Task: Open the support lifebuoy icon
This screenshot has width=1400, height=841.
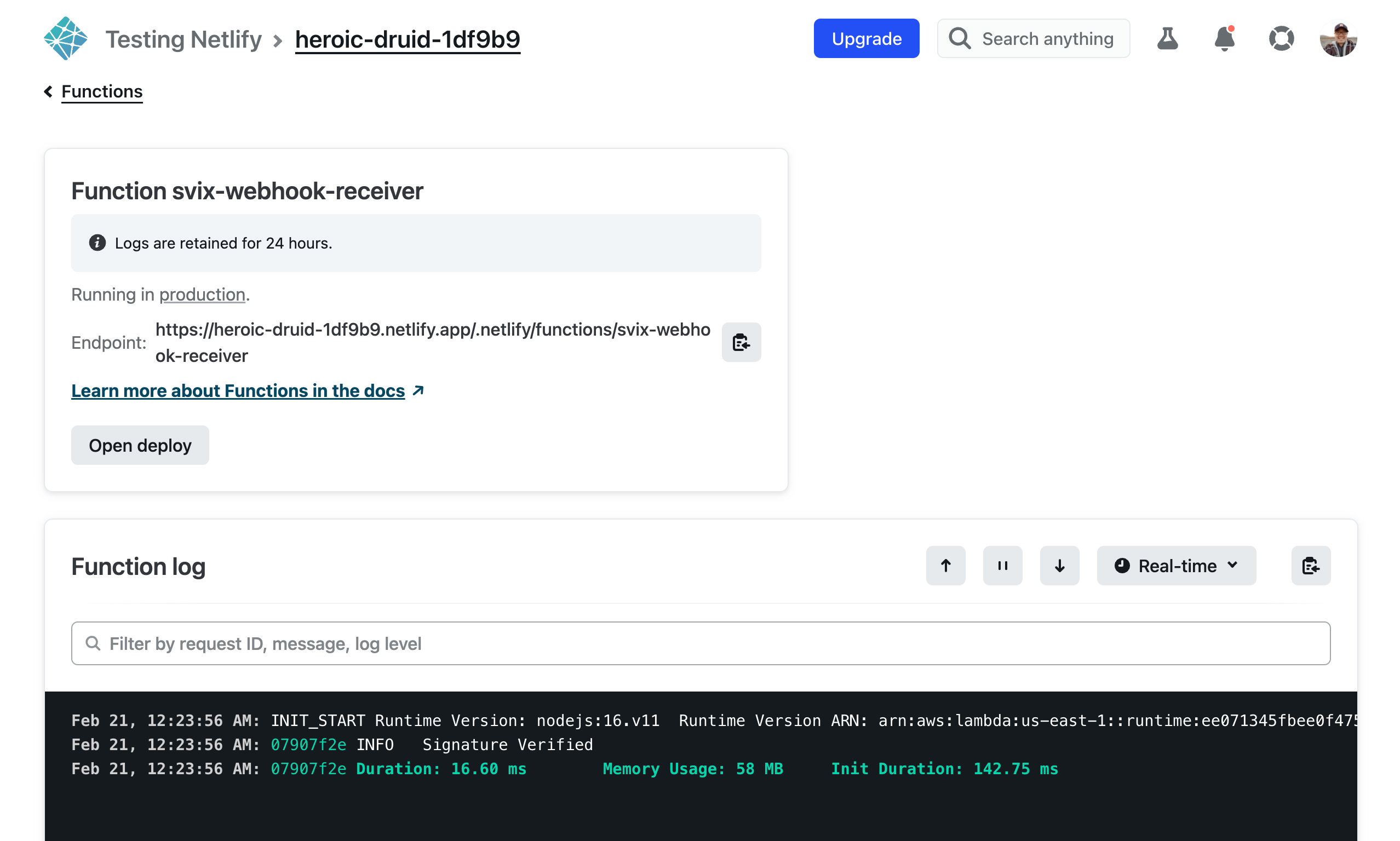Action: pos(1281,38)
